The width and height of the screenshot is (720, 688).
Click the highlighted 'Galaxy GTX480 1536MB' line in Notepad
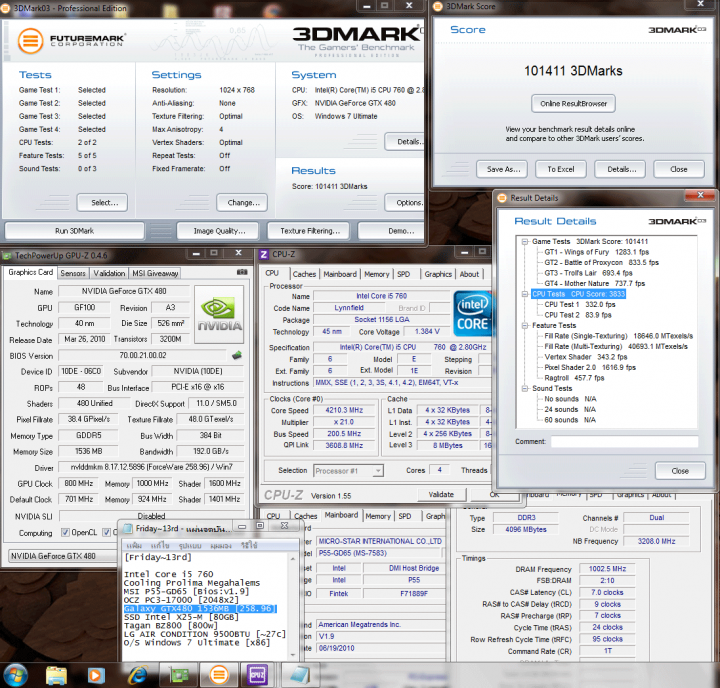200,609
